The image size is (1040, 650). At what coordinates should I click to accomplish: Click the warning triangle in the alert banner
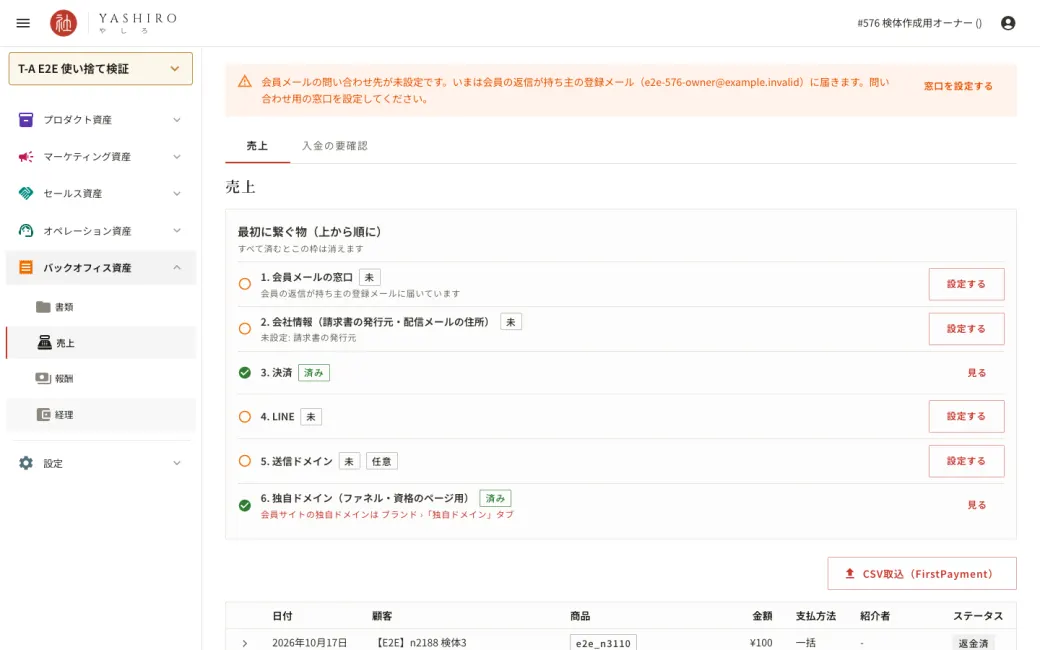(245, 82)
